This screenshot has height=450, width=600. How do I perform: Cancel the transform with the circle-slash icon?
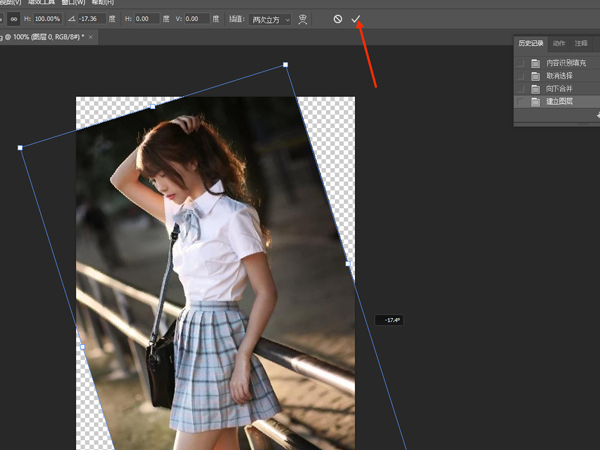click(337, 19)
